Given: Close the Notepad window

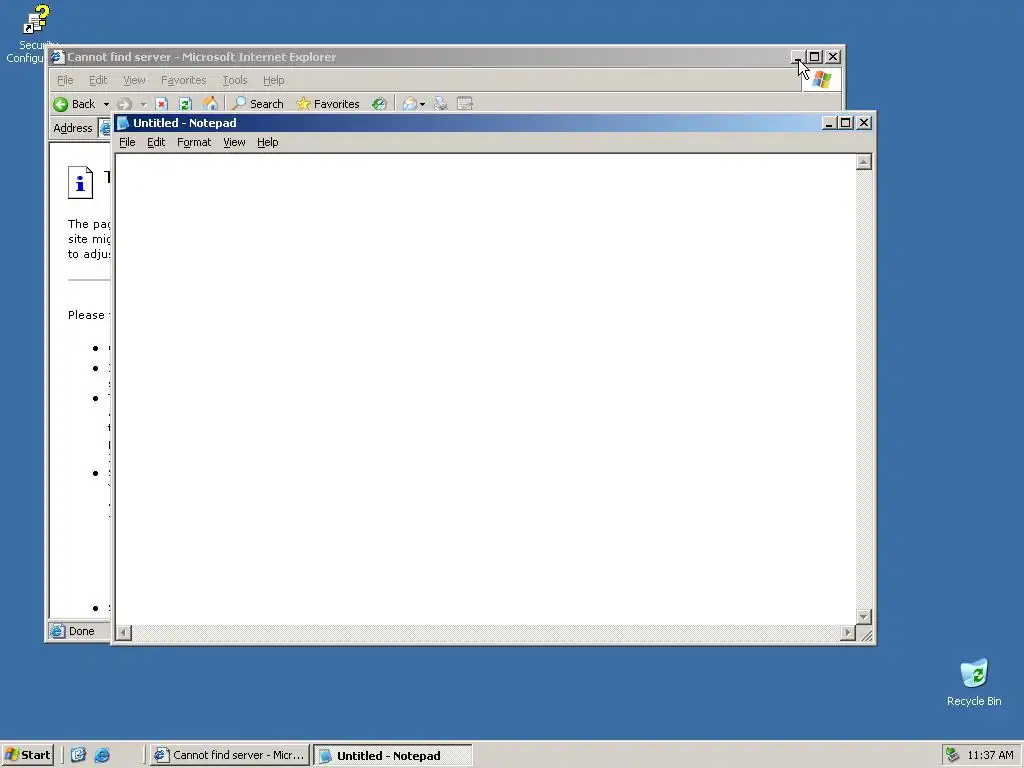Looking at the screenshot, I should click(x=864, y=123).
